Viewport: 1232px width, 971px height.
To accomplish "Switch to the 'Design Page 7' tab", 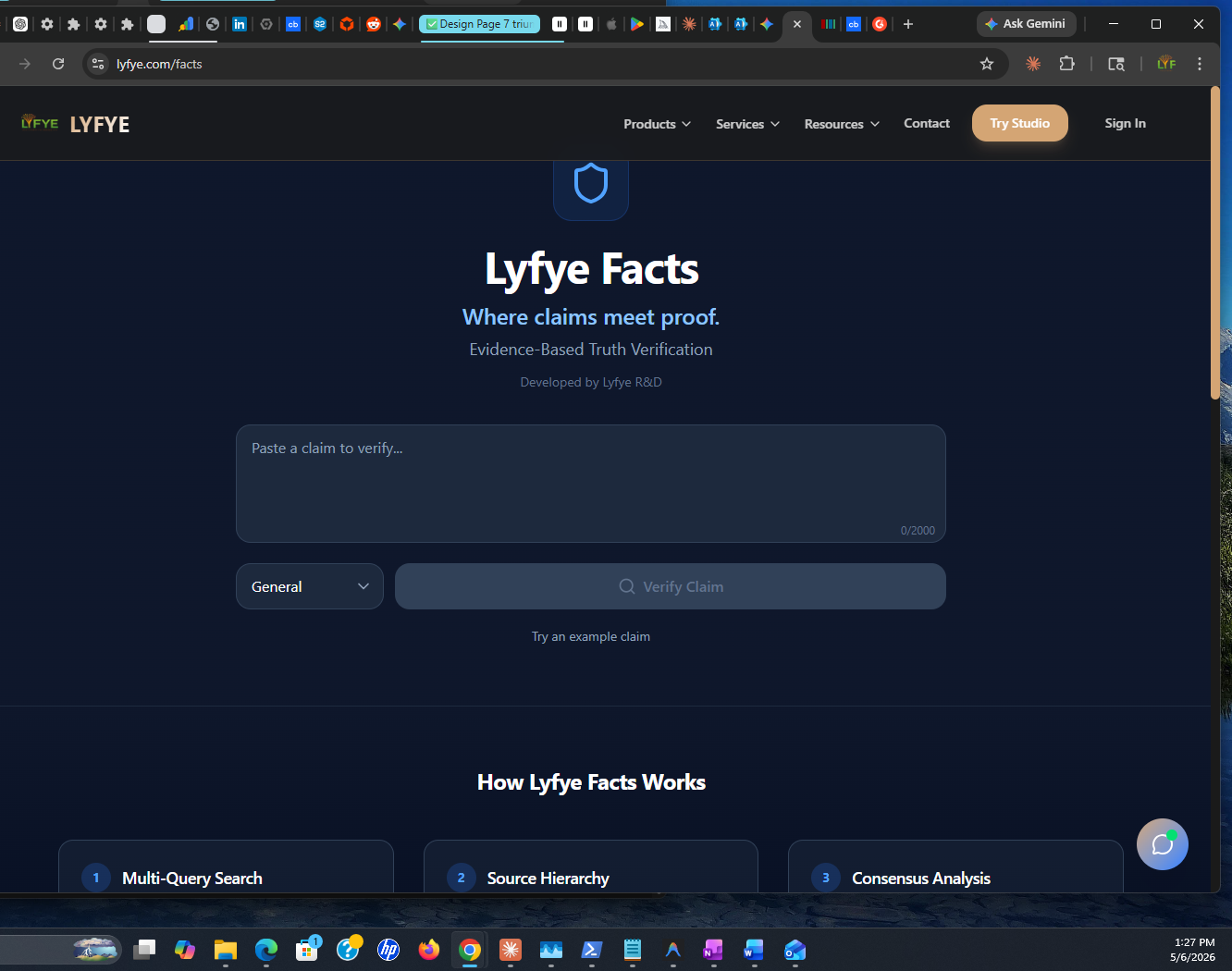I will (479, 24).
